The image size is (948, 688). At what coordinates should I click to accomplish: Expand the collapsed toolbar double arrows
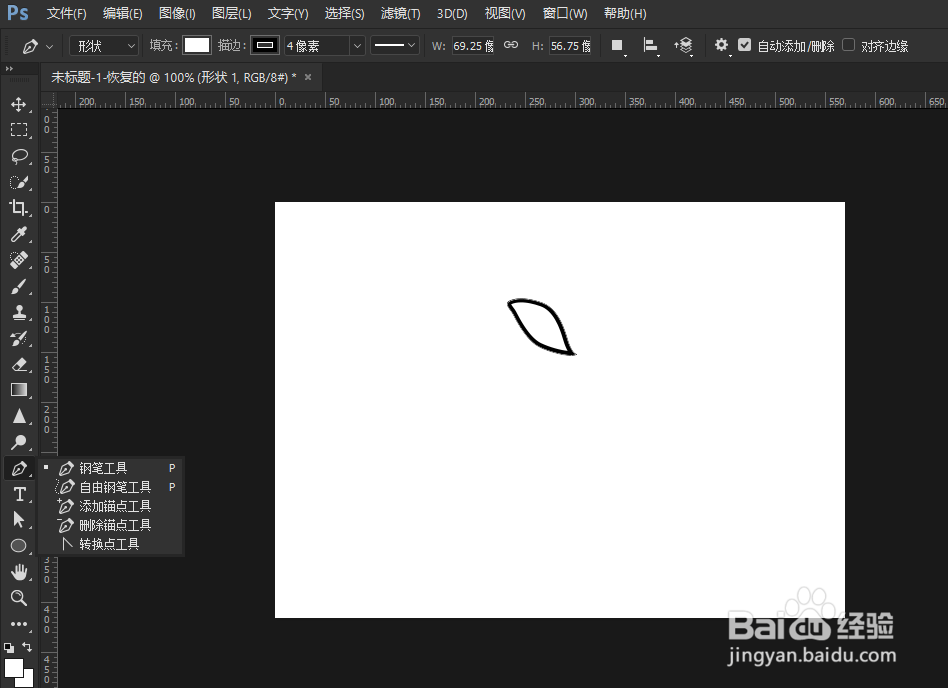coord(9,69)
